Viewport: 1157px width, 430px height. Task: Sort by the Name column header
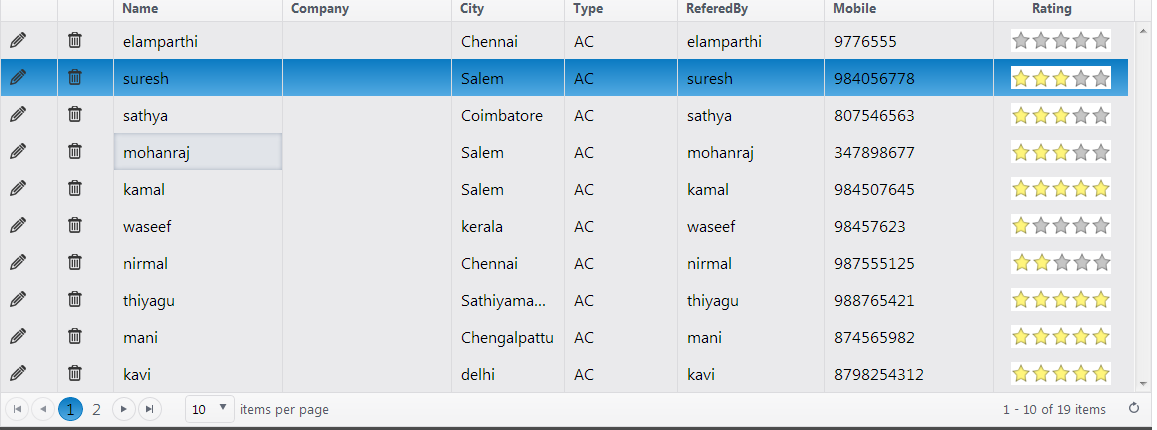141,9
